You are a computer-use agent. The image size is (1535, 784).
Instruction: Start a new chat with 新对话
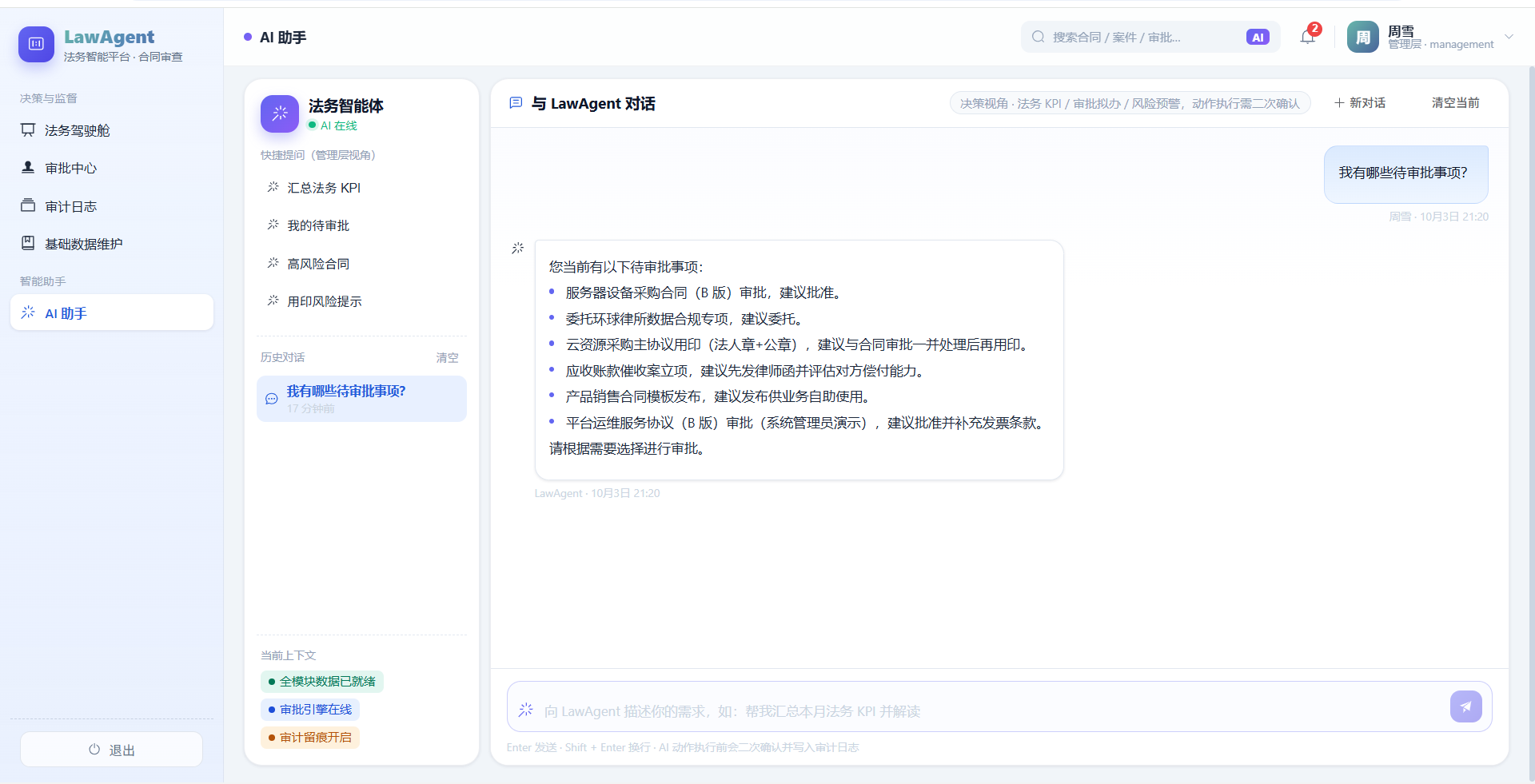click(1360, 103)
